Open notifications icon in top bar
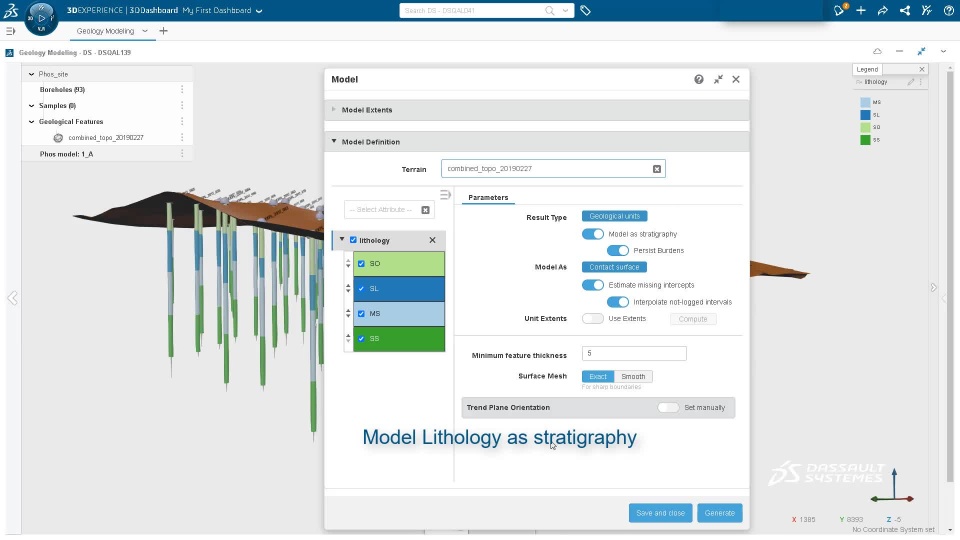Image resolution: width=960 pixels, height=540 pixels. 839,10
